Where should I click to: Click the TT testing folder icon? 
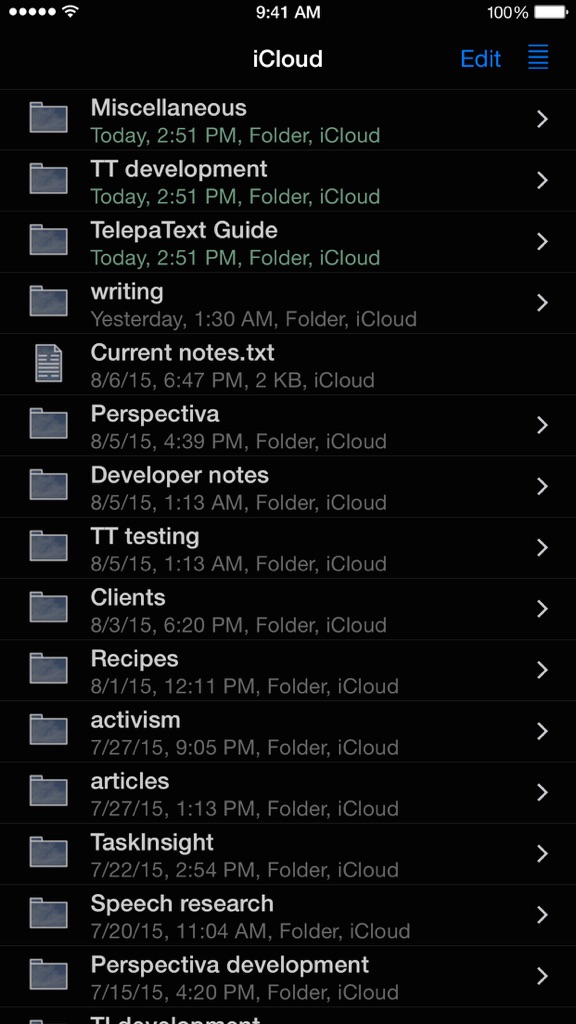coord(48,546)
